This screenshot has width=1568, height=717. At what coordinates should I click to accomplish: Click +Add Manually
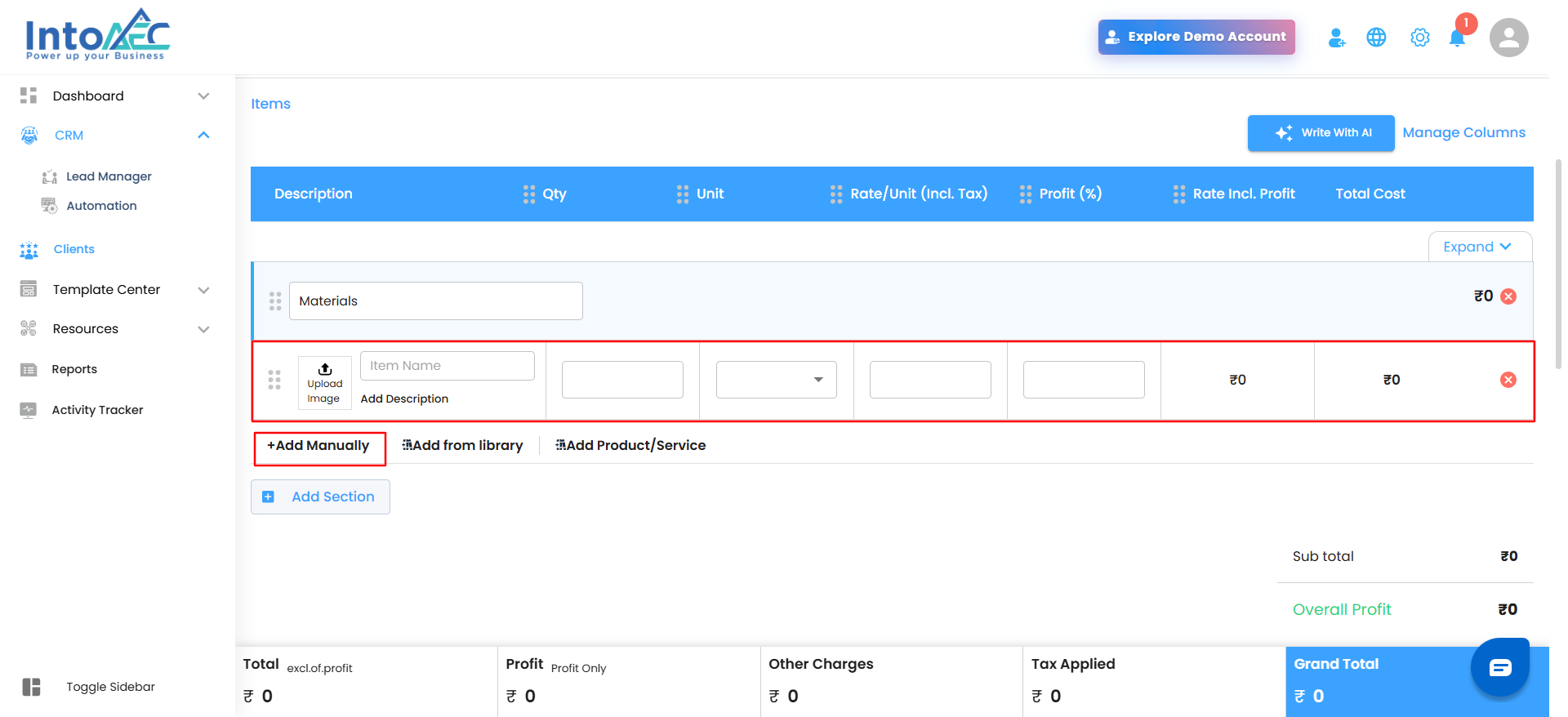[x=318, y=446]
